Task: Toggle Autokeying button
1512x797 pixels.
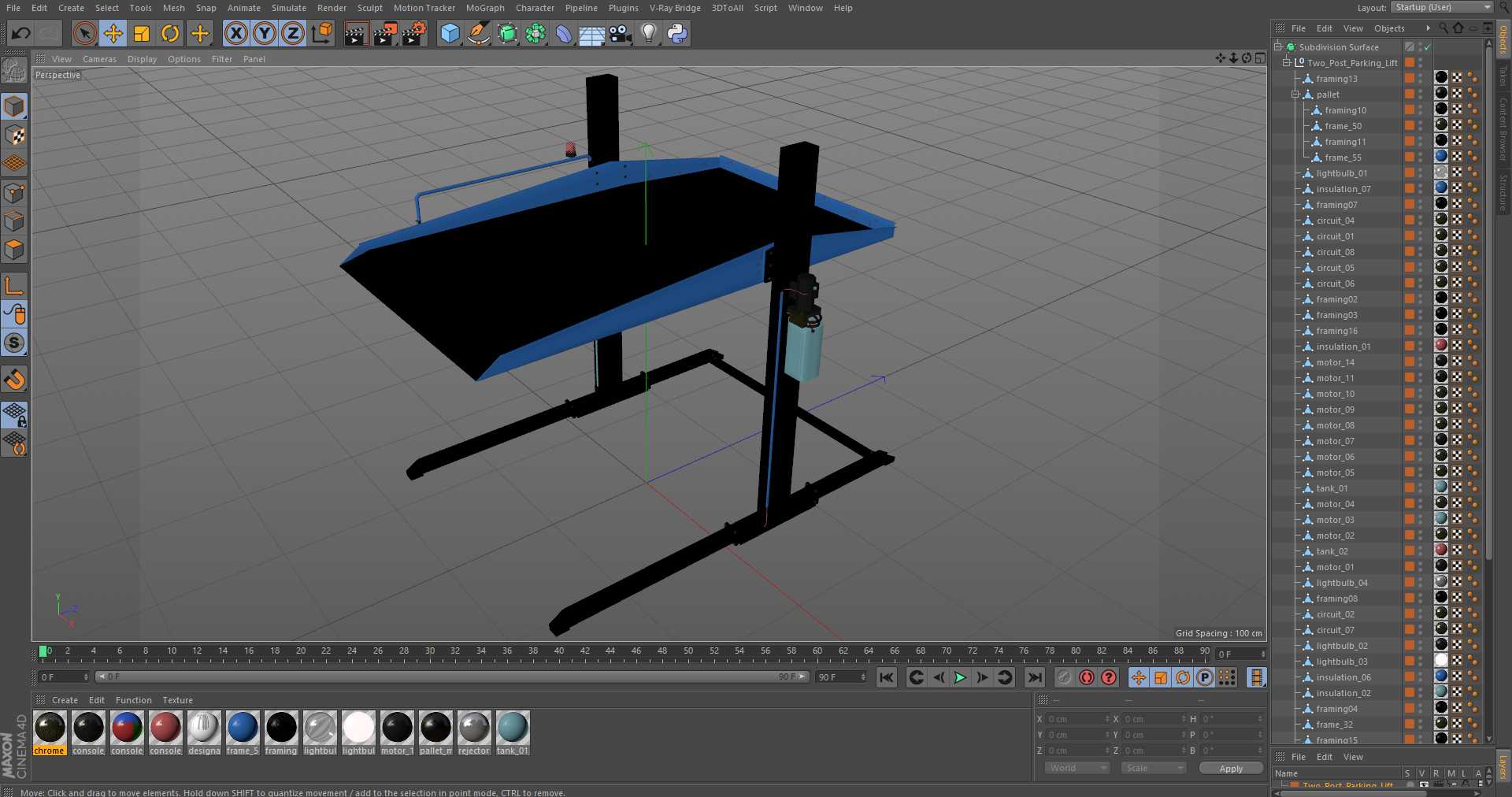Action: coord(1087,677)
